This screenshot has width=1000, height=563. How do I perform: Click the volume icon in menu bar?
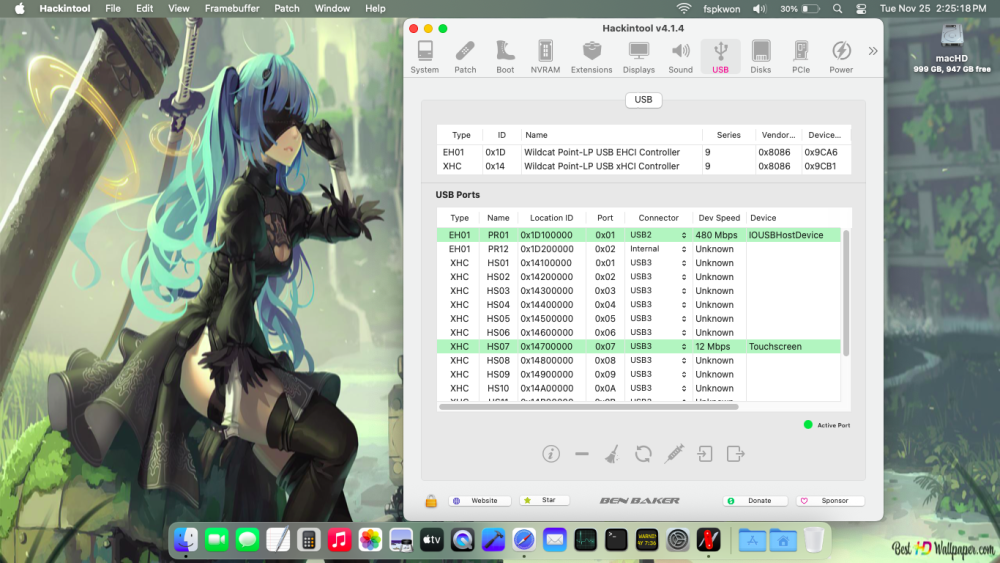point(759,8)
